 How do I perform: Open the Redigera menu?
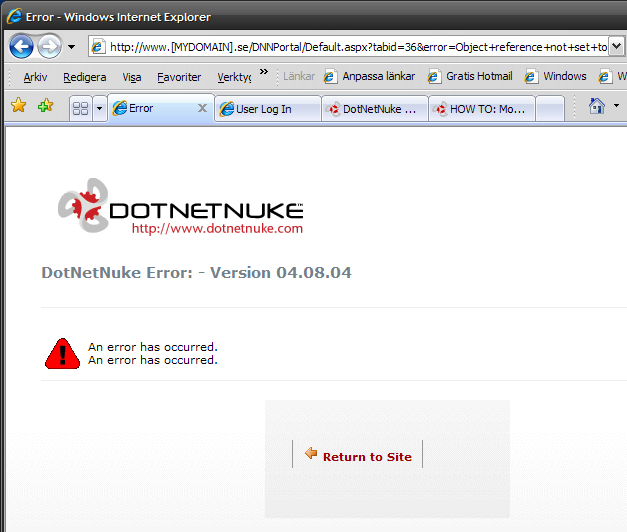[x=85, y=77]
